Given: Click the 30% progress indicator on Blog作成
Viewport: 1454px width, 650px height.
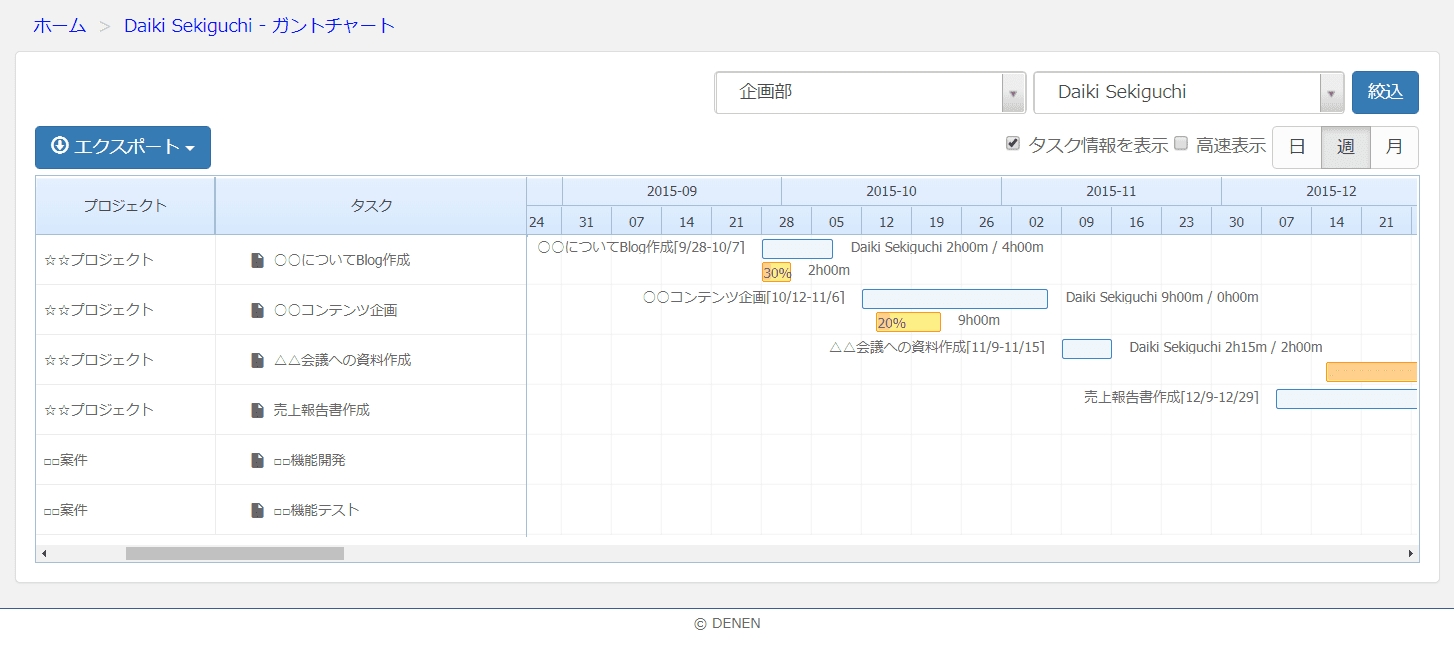Looking at the screenshot, I should tap(776, 271).
